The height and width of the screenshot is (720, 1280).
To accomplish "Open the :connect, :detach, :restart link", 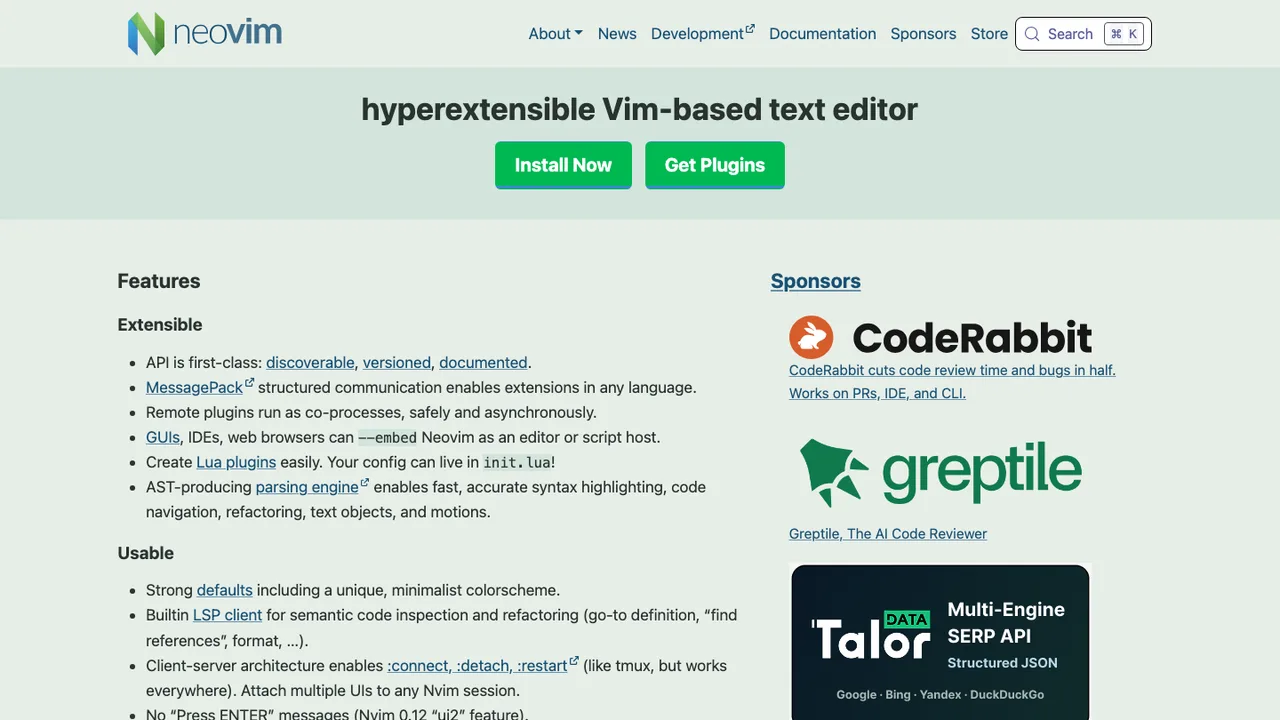I will [483, 665].
